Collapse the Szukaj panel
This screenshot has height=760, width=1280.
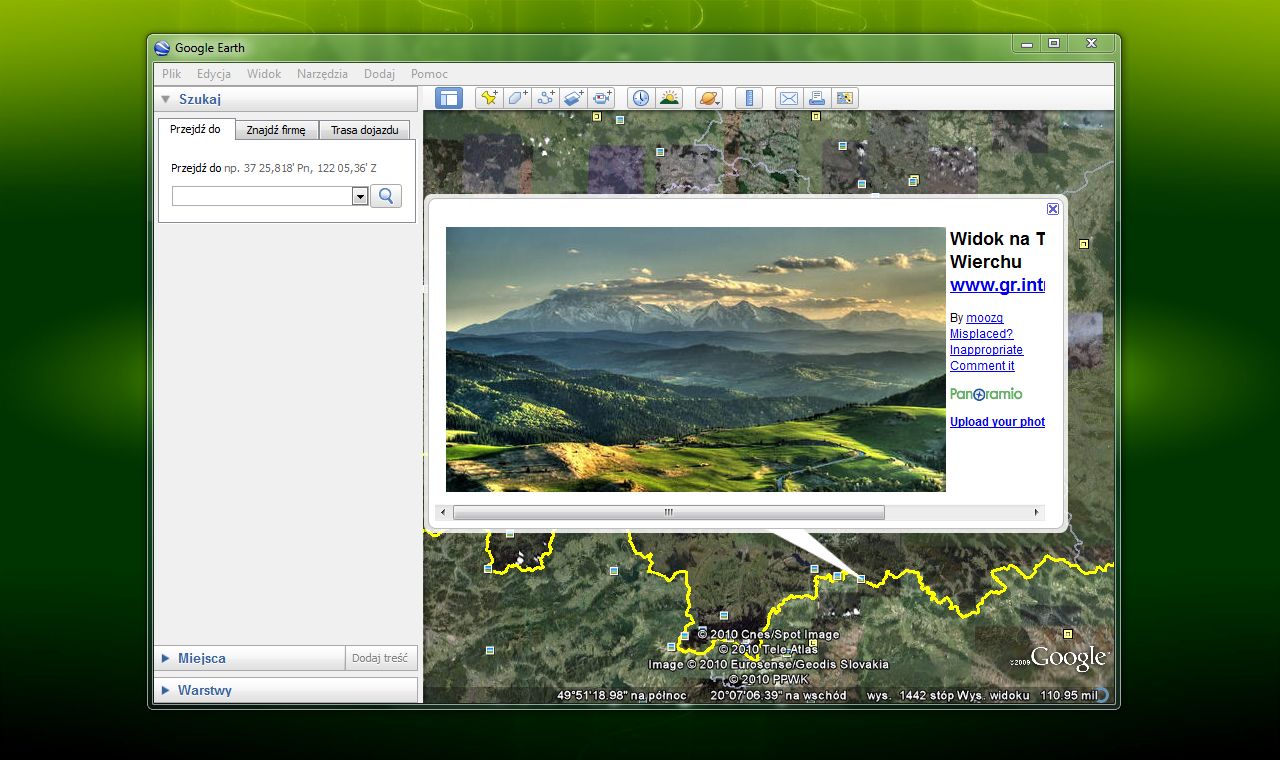click(166, 99)
